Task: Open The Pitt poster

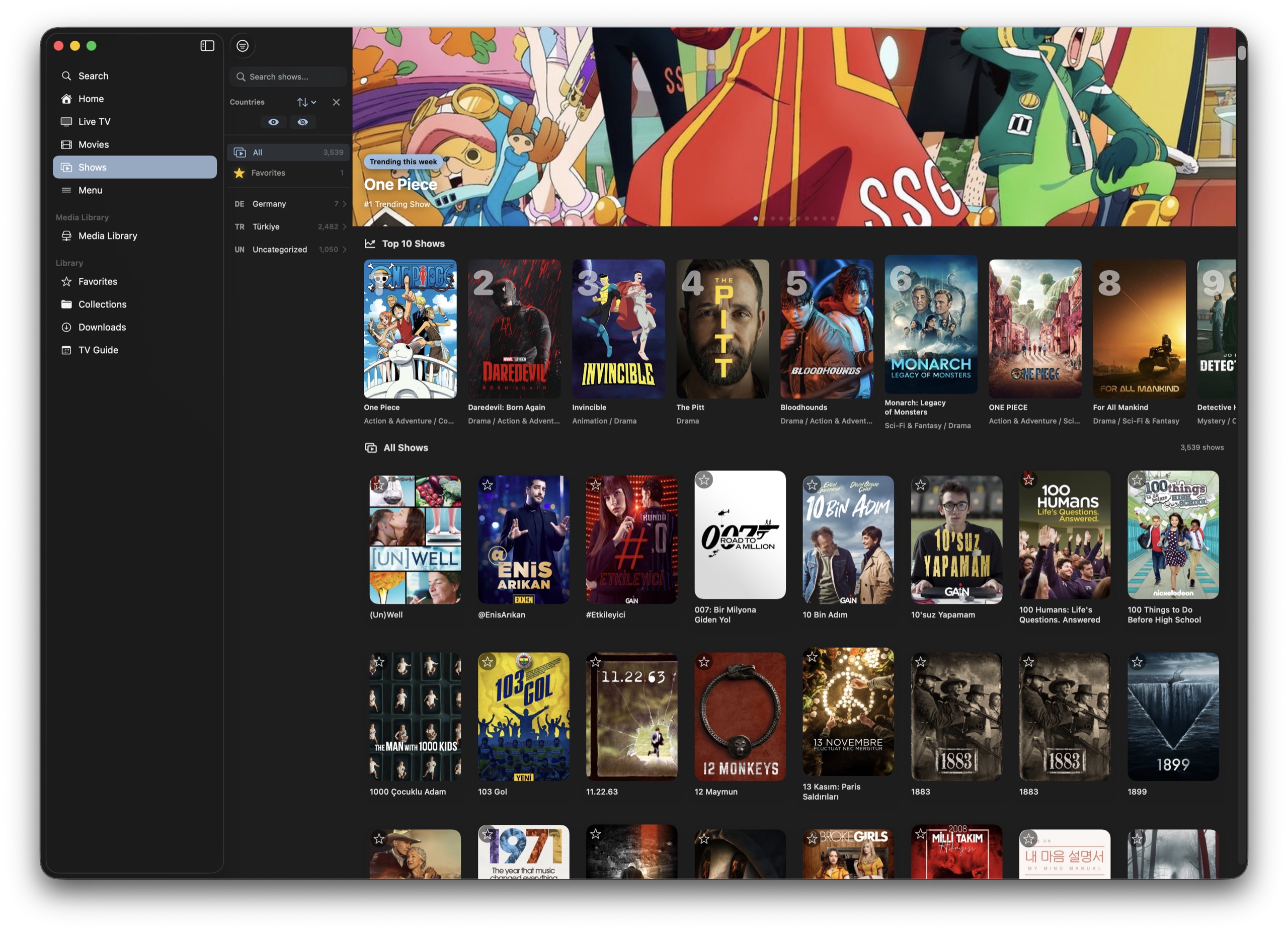Action: (x=722, y=329)
